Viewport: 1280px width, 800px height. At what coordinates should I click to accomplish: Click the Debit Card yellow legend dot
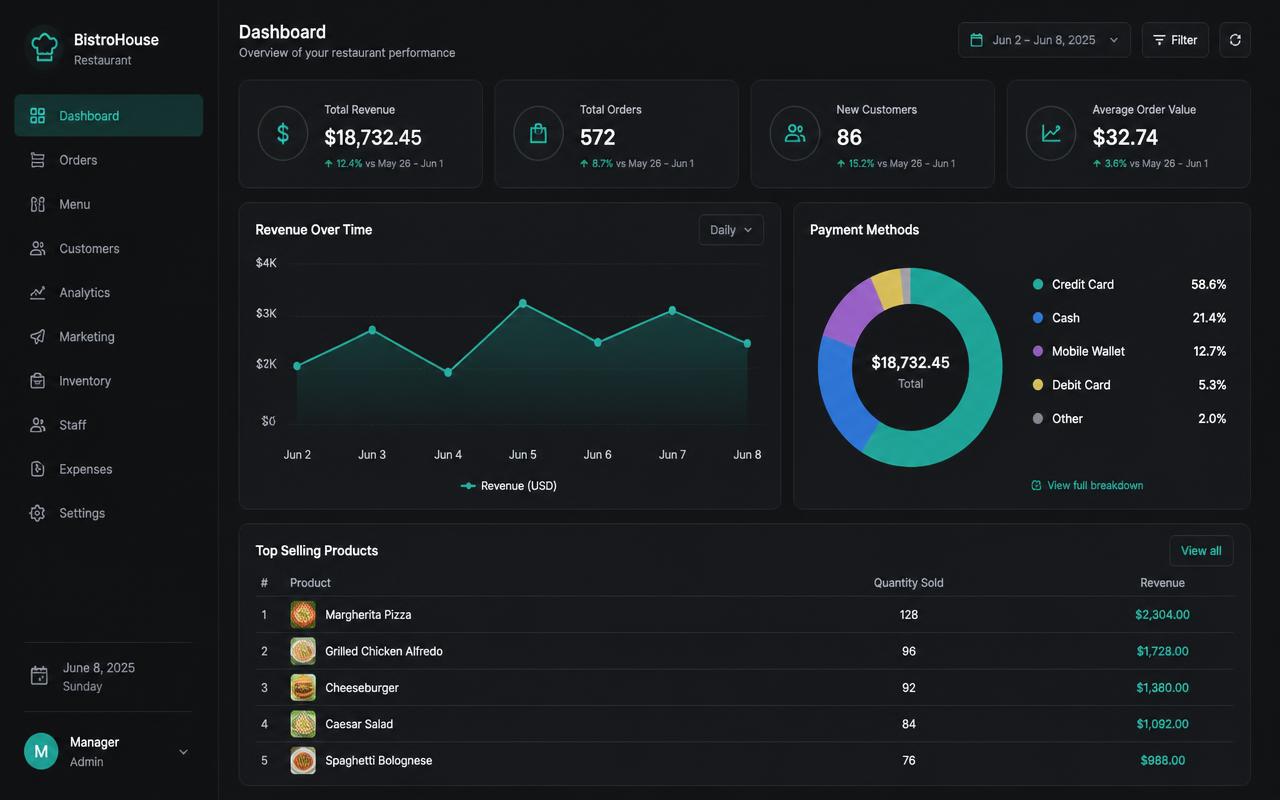[1038, 385]
